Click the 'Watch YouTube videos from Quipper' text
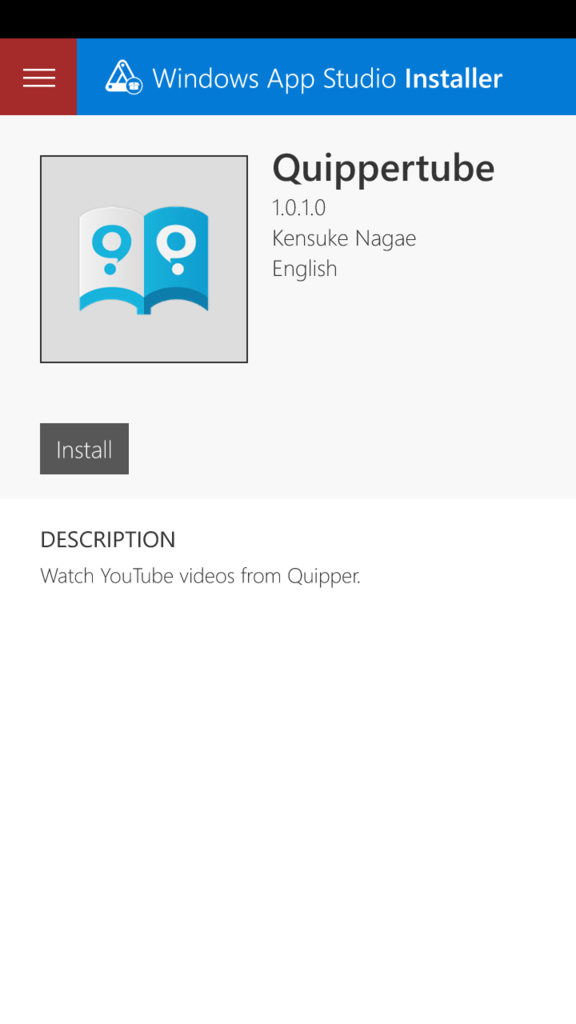 click(x=200, y=576)
